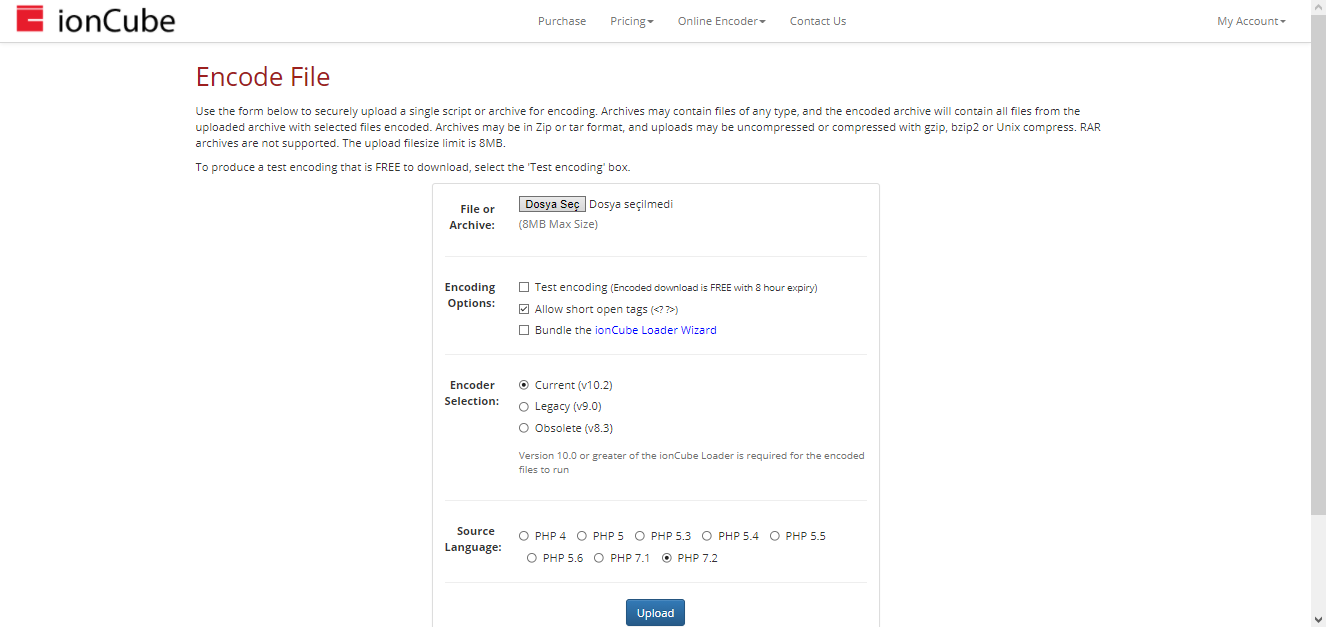This screenshot has width=1326, height=627.
Task: Open the ionCube Loader Wizard link
Action: 655,330
